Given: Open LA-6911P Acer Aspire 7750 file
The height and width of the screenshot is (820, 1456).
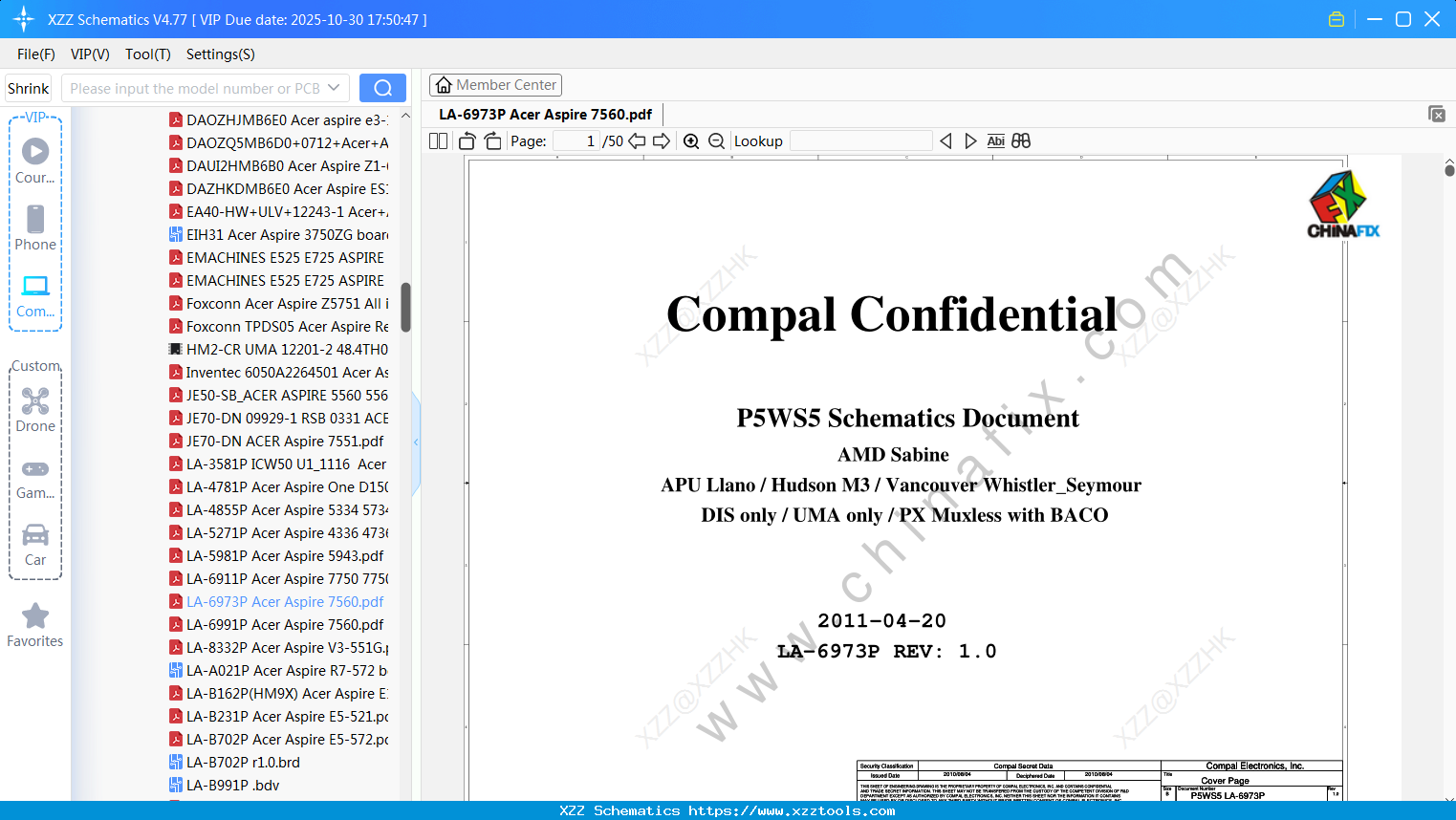Looking at the screenshot, I should (279, 579).
